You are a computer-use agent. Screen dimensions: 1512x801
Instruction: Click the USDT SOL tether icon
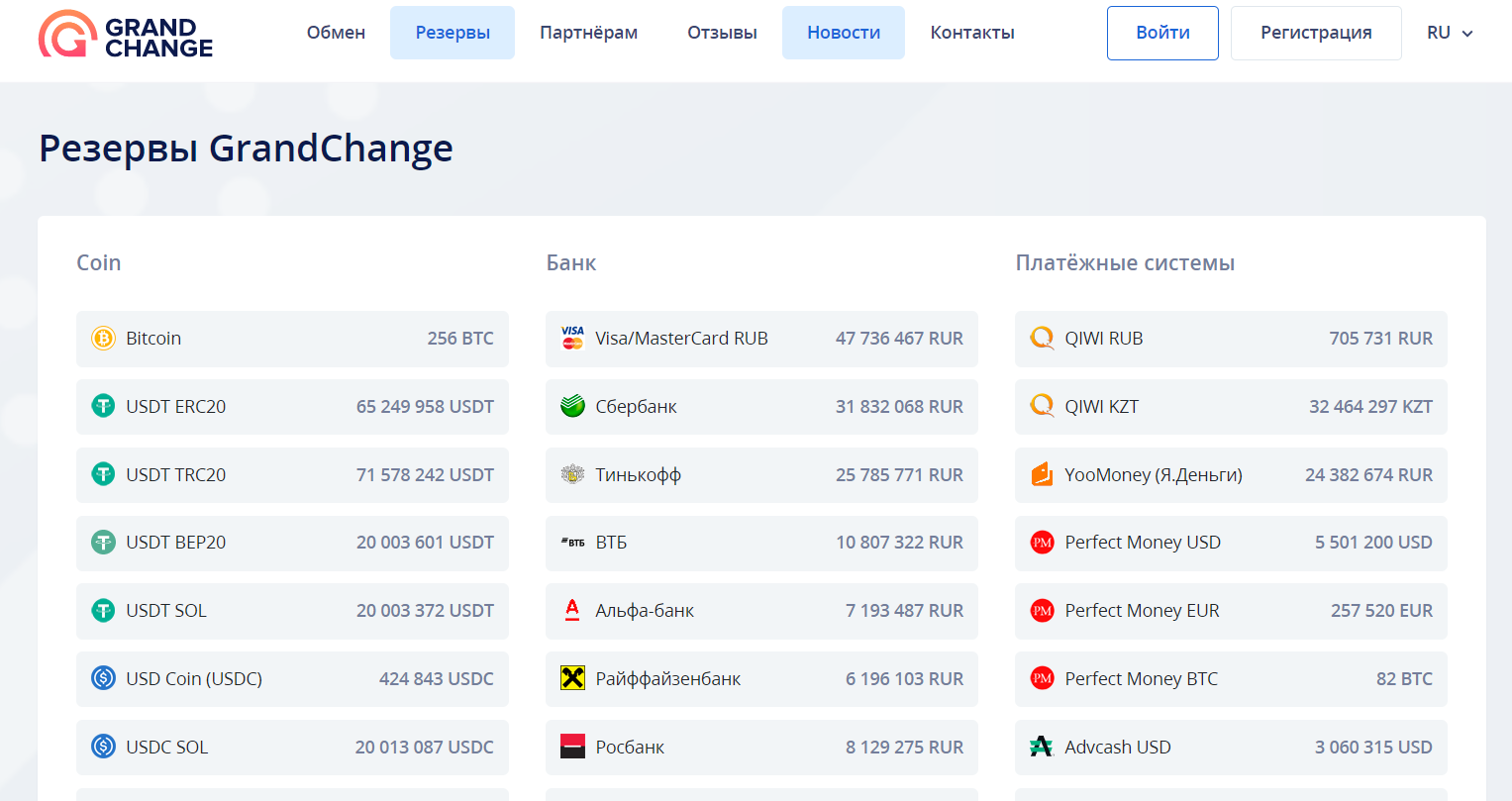[x=103, y=611]
